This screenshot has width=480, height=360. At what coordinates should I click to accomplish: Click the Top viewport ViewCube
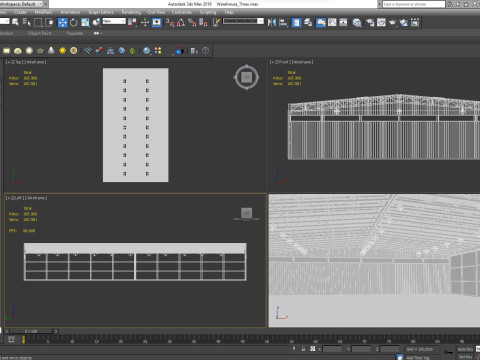click(247, 77)
